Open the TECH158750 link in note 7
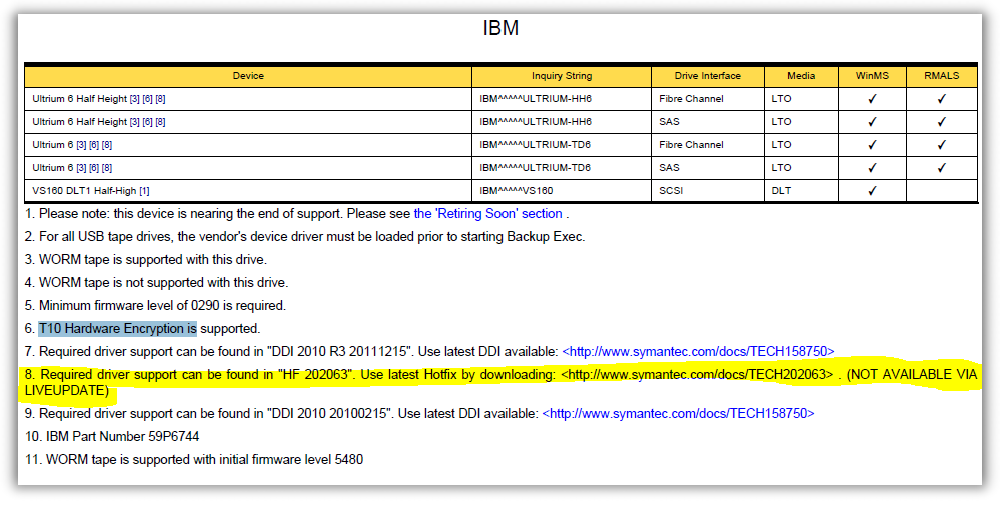This screenshot has height=508, width=1000. (698, 351)
